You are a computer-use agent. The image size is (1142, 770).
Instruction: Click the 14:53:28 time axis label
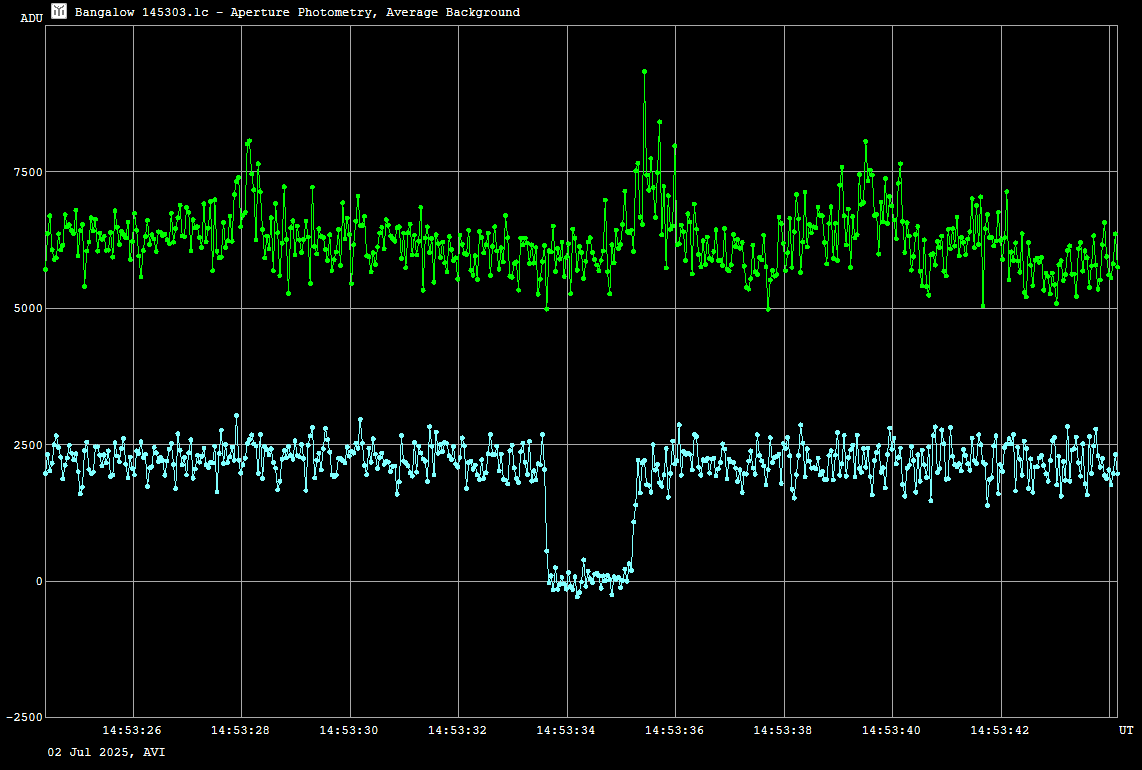pyautogui.click(x=240, y=730)
